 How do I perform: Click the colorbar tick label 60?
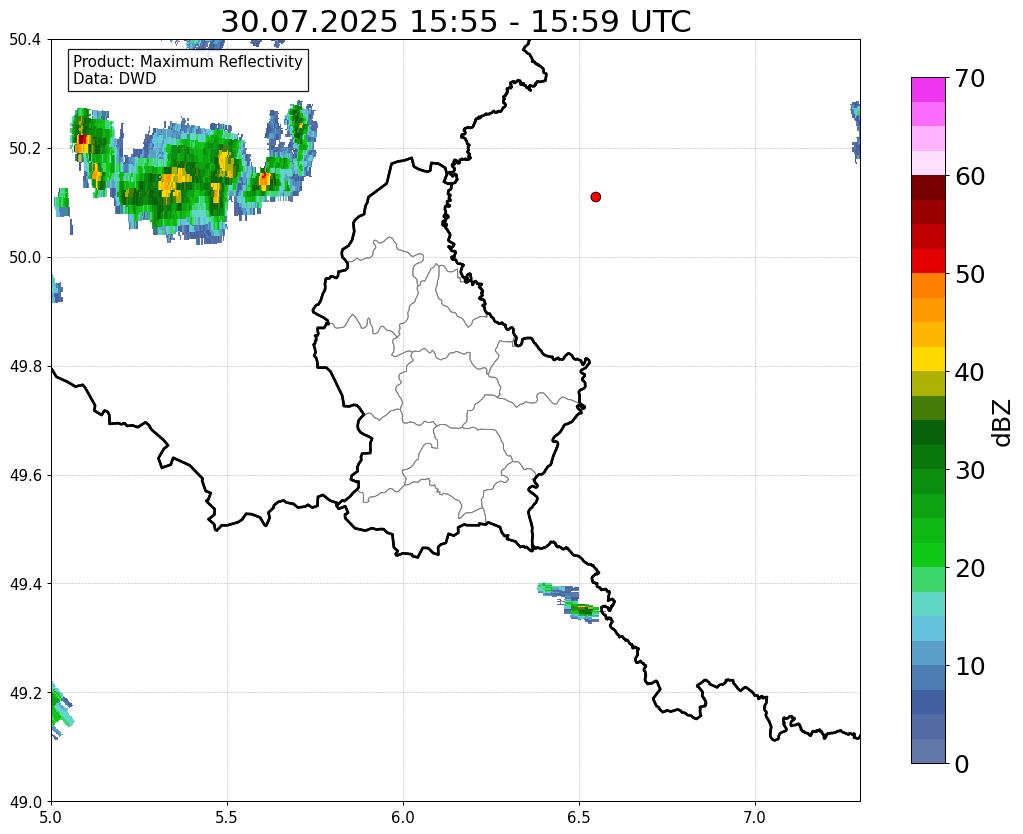970,176
